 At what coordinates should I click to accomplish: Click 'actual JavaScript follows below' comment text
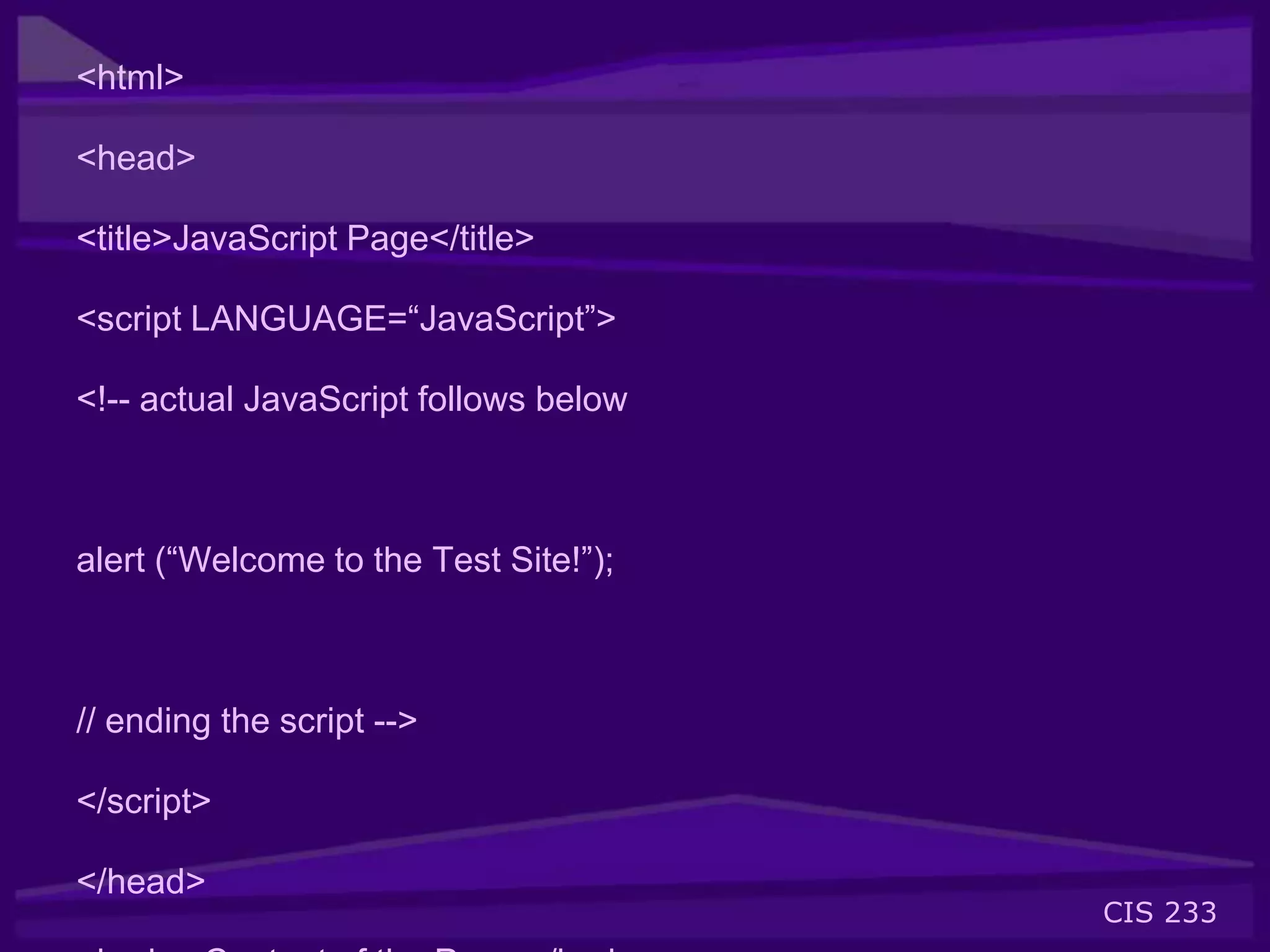[383, 400]
